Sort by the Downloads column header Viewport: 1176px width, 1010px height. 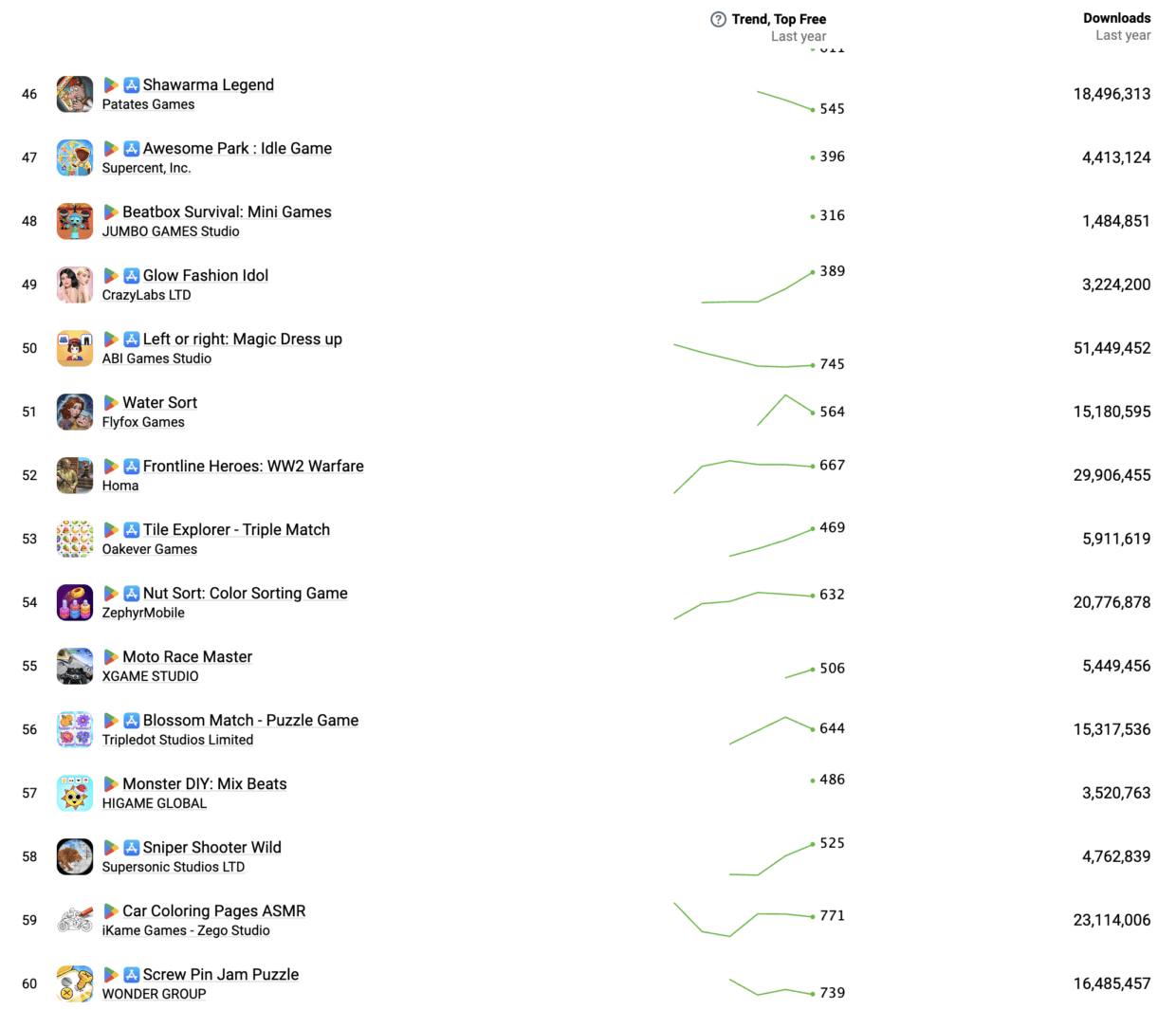coord(1116,18)
